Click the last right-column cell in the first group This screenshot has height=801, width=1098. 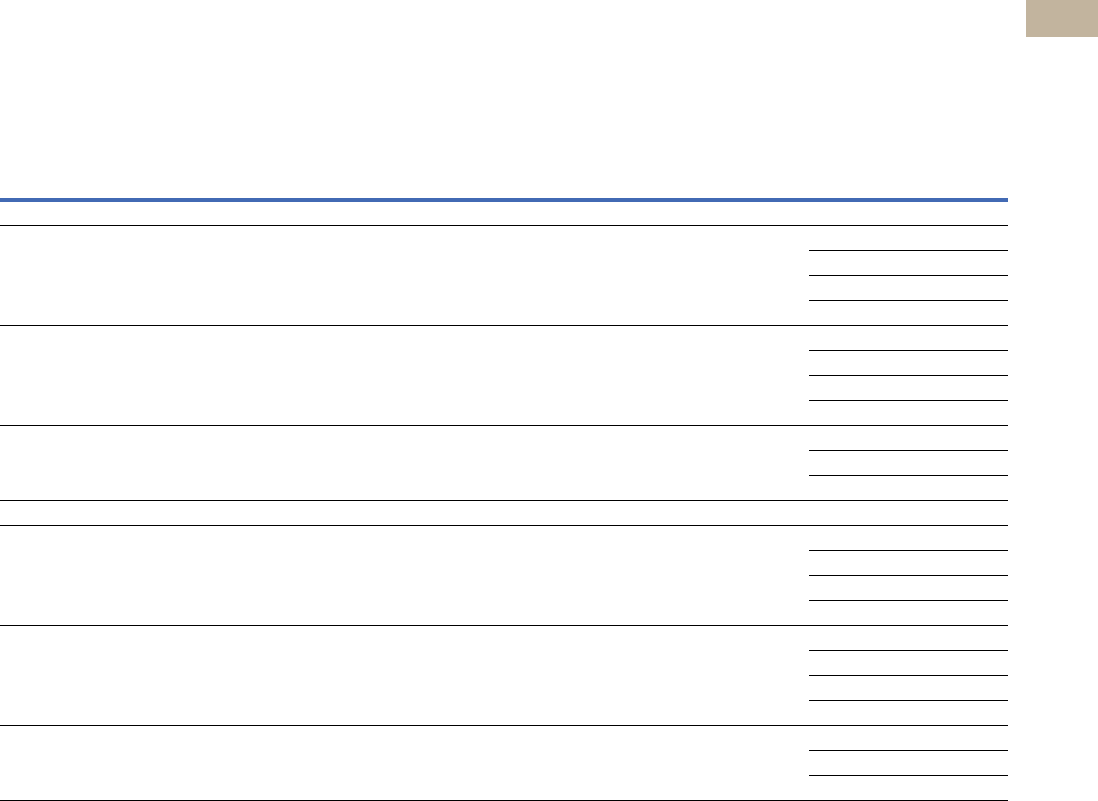(907, 313)
